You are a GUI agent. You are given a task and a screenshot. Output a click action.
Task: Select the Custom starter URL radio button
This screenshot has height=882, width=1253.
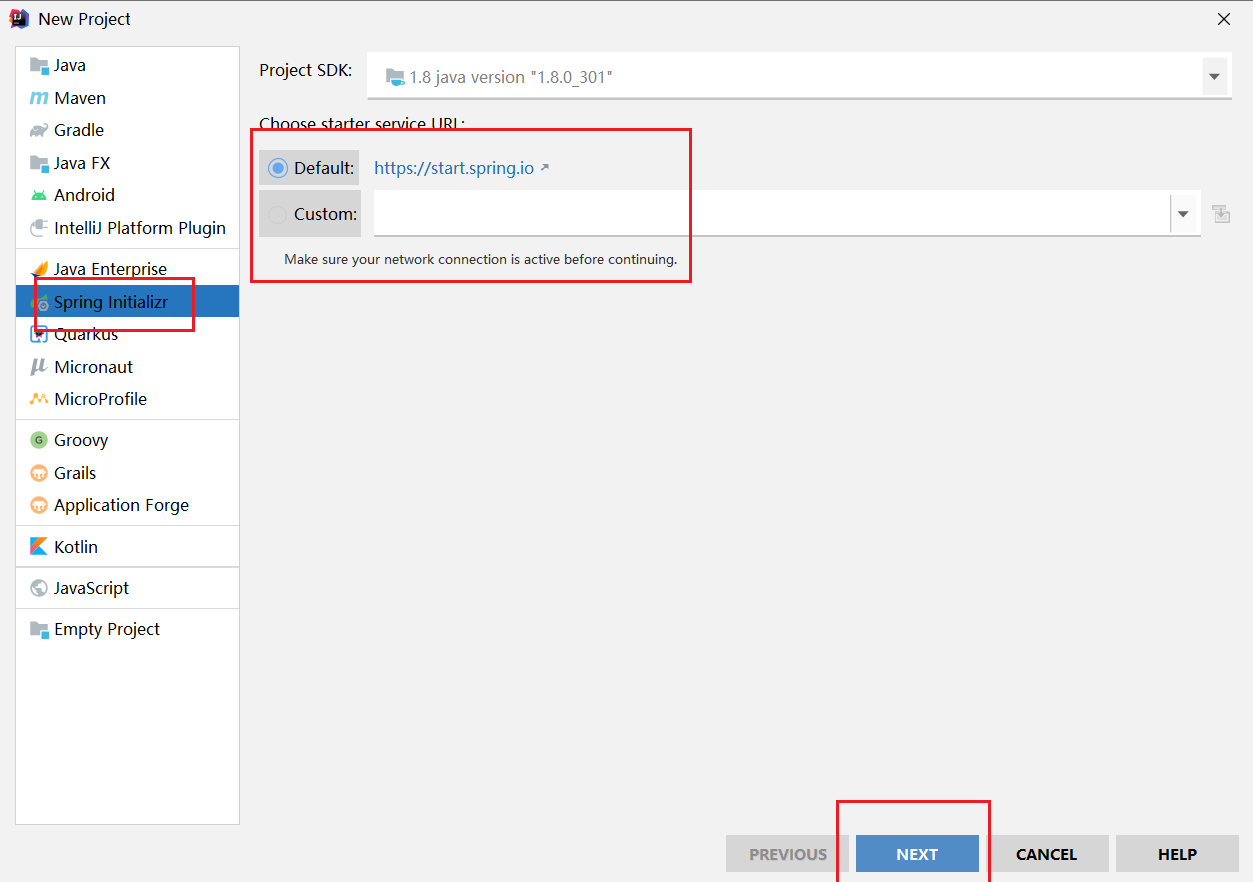pos(278,214)
